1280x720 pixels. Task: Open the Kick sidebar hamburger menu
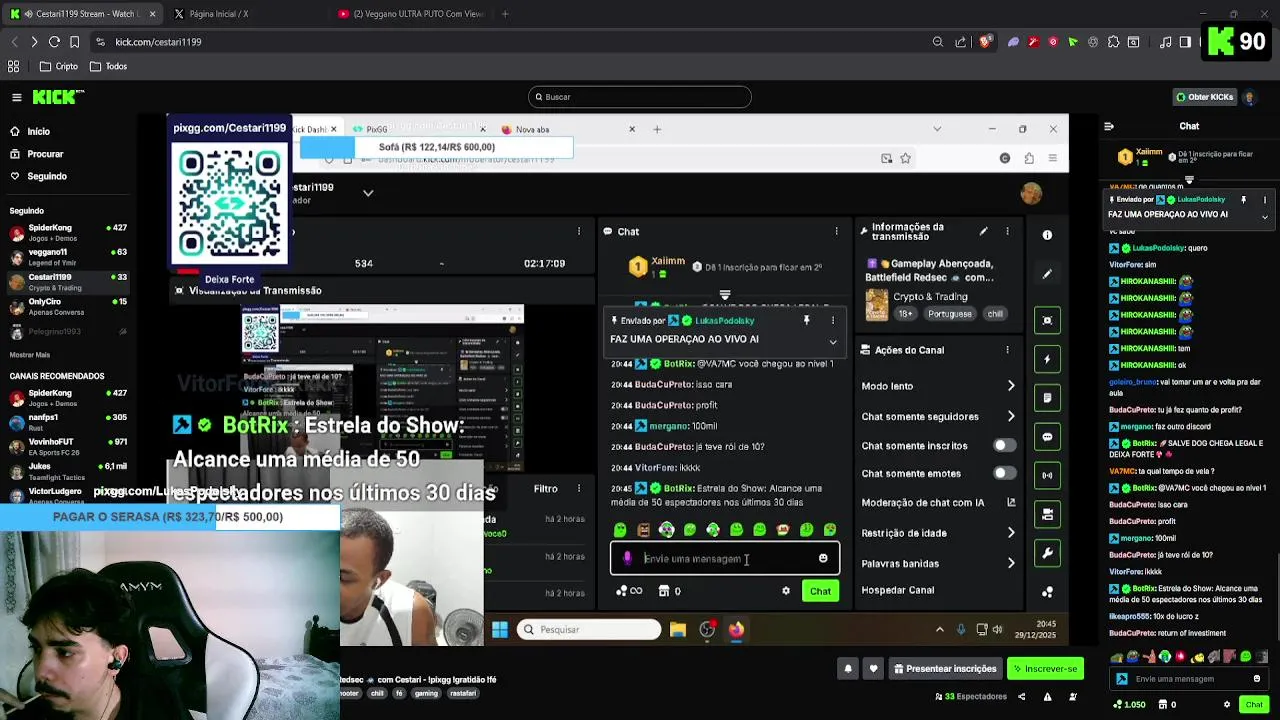click(17, 97)
